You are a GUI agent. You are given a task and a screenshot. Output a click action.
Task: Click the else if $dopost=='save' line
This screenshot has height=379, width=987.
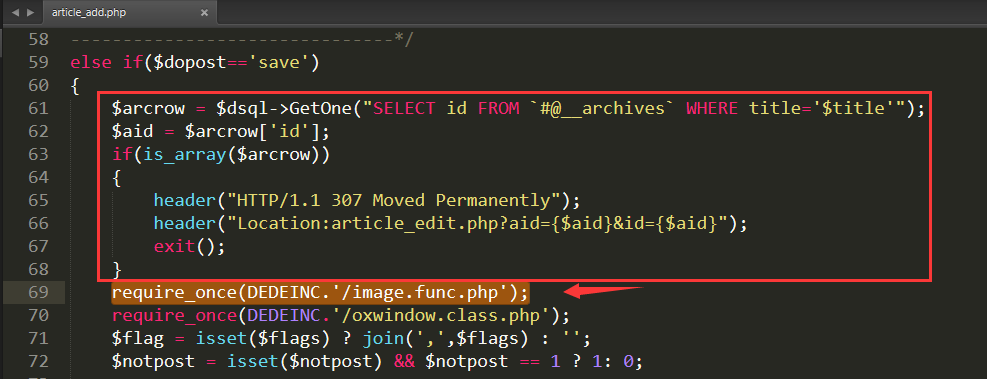click(x=195, y=62)
